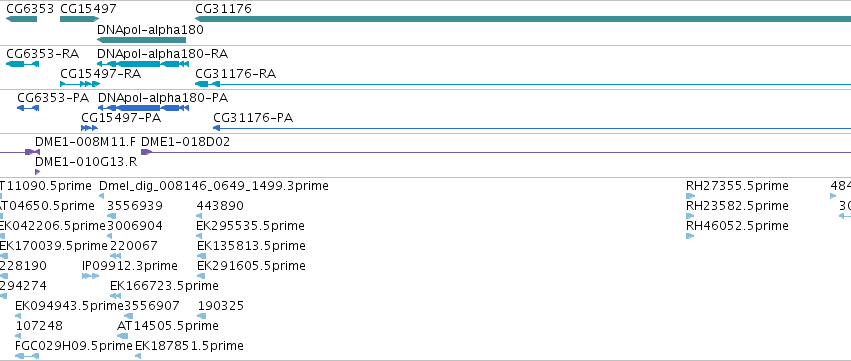Select the CG6353 gene arrow
This screenshot has height=361, width=851.
click(21, 19)
